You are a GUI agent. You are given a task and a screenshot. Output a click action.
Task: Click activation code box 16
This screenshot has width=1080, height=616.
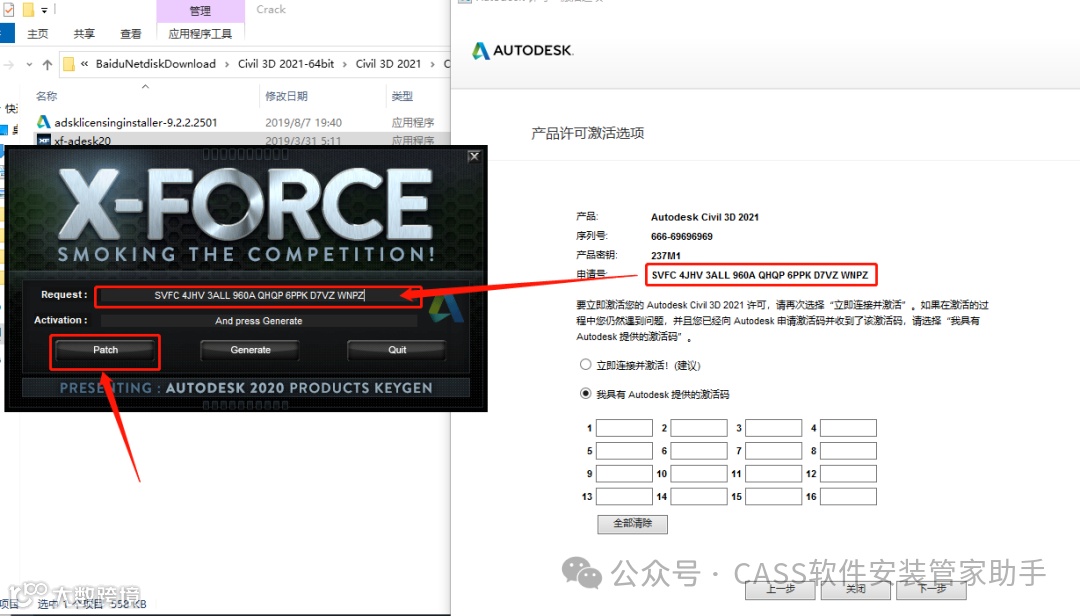click(x=848, y=496)
